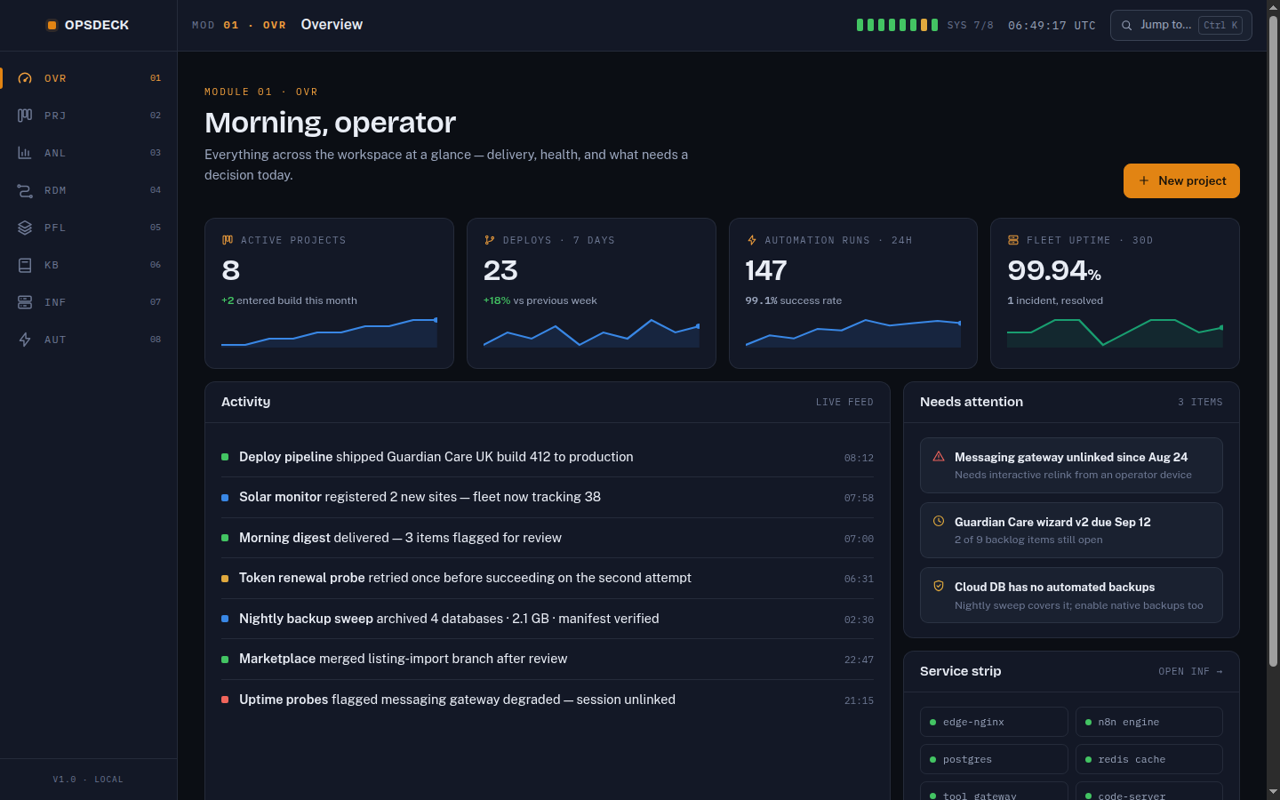Click the 3 ITEMS count label
This screenshot has height=800, width=1280.
pos(1200,402)
